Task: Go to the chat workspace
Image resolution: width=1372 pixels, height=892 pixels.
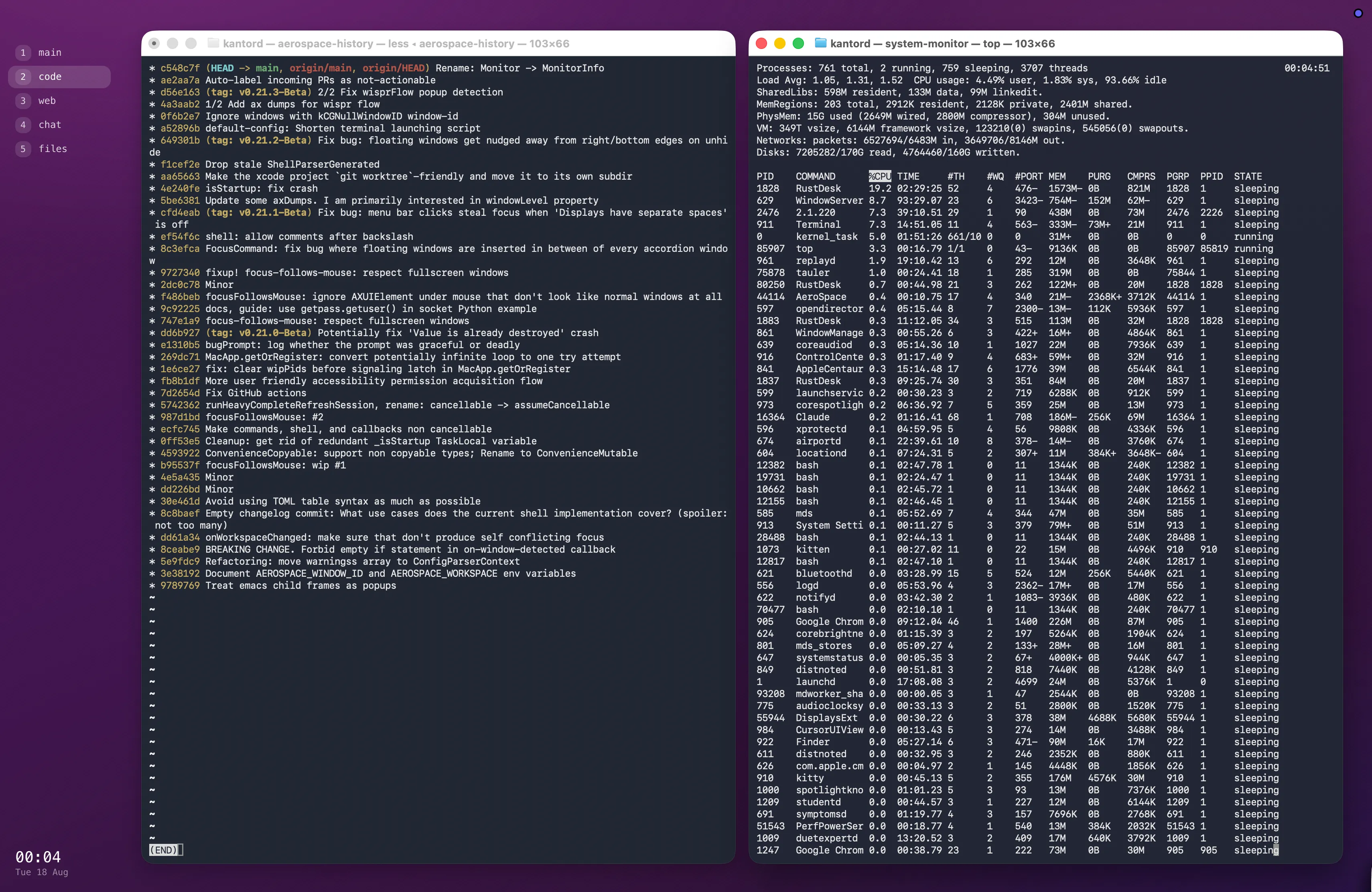Action: (59, 124)
